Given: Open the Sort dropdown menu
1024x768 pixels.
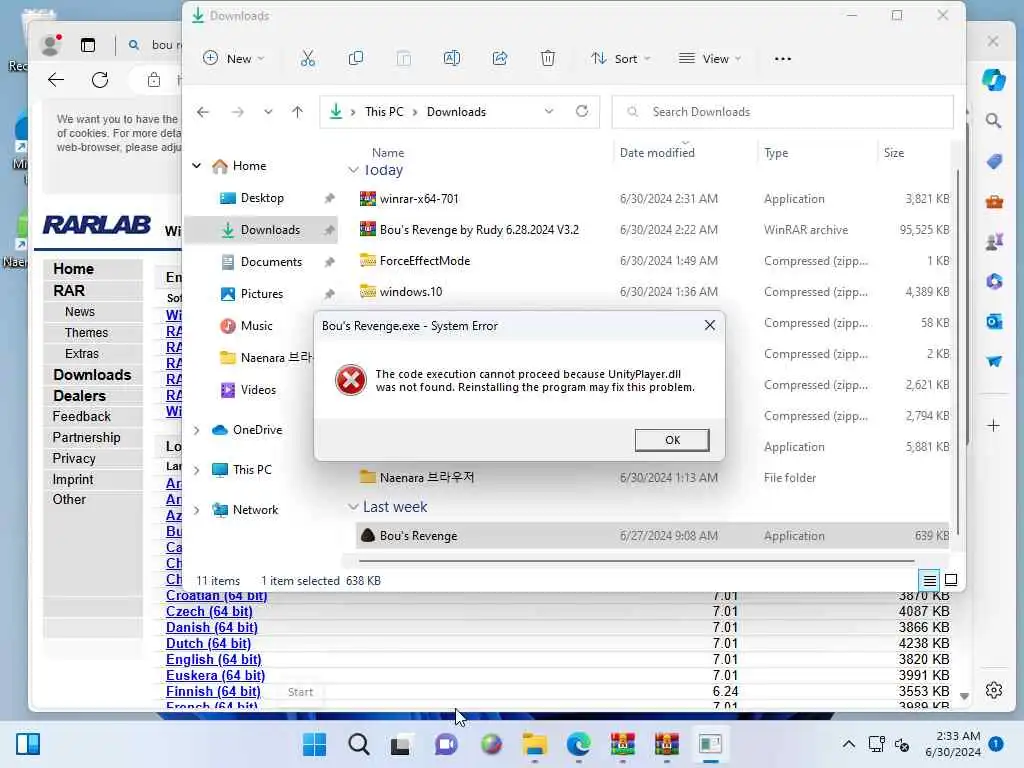Looking at the screenshot, I should pos(620,59).
